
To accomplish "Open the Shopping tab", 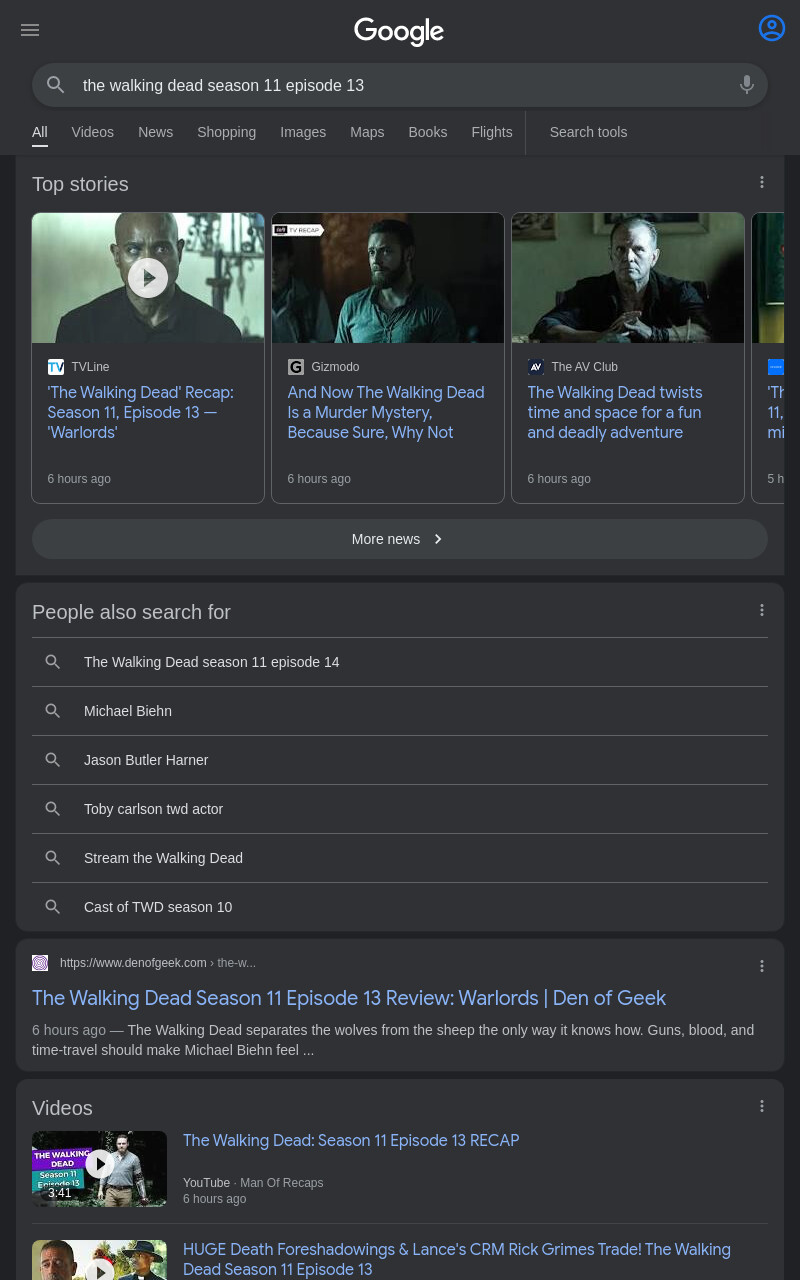I will (x=226, y=132).
